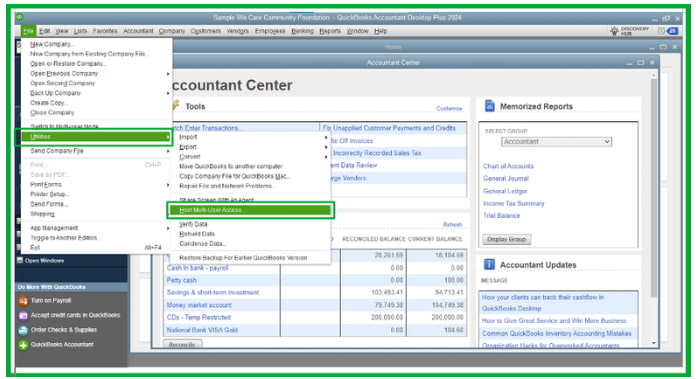Viewport: 696px width, 379px height.
Task: Click the Order Checks & Supplies icon
Action: click(x=23, y=330)
